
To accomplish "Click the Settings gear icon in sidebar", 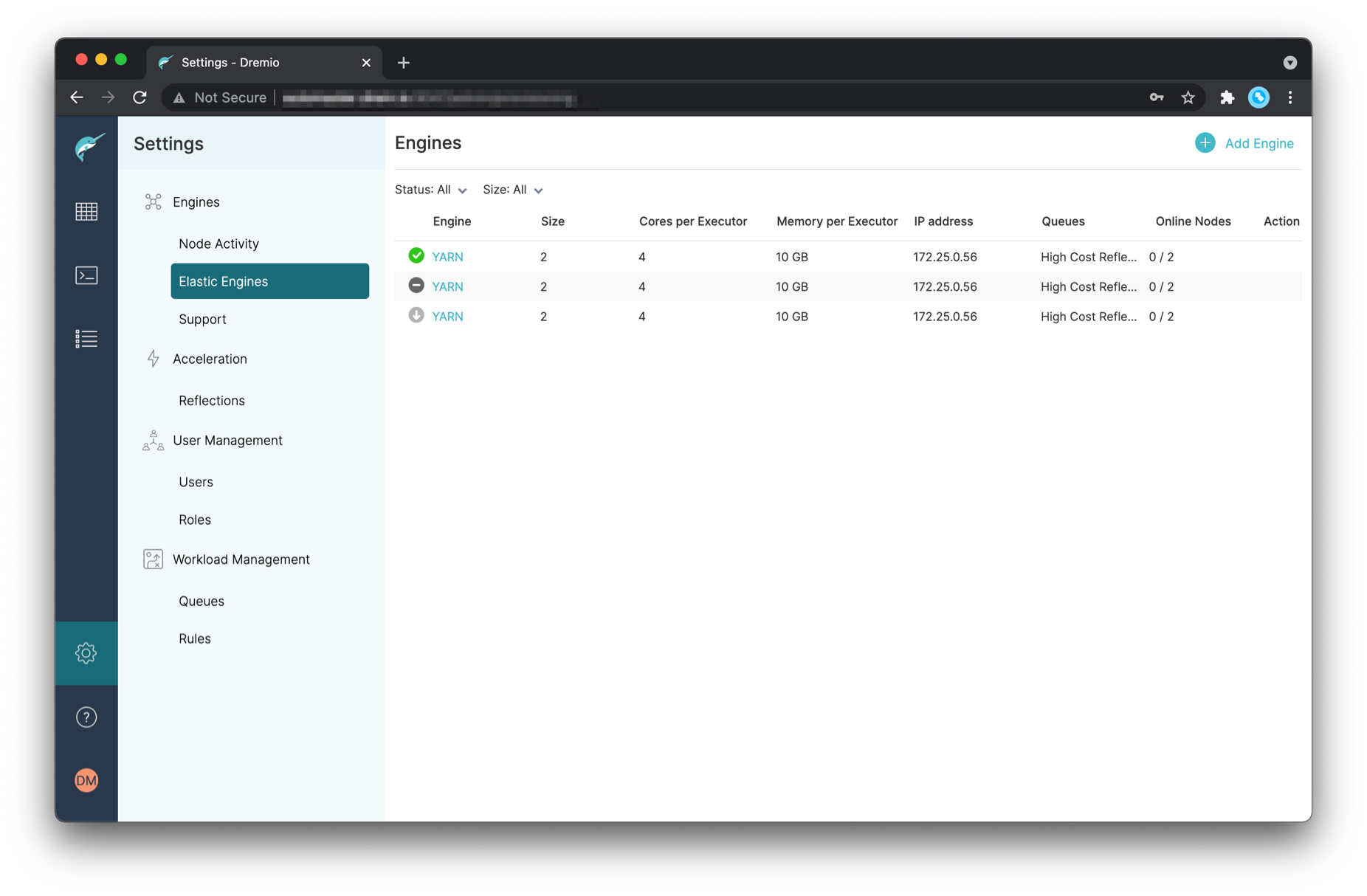I will click(86, 652).
